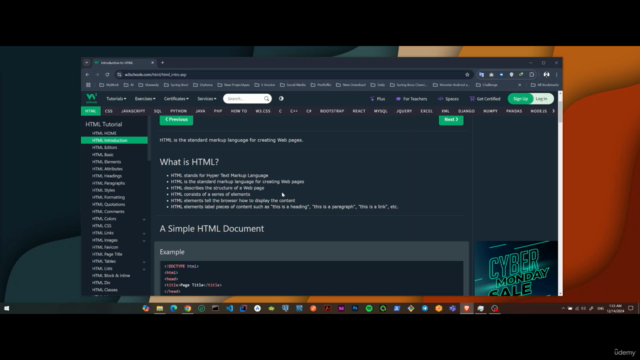
Task: Open the Cyber Monday Sale ad
Action: [x=516, y=268]
